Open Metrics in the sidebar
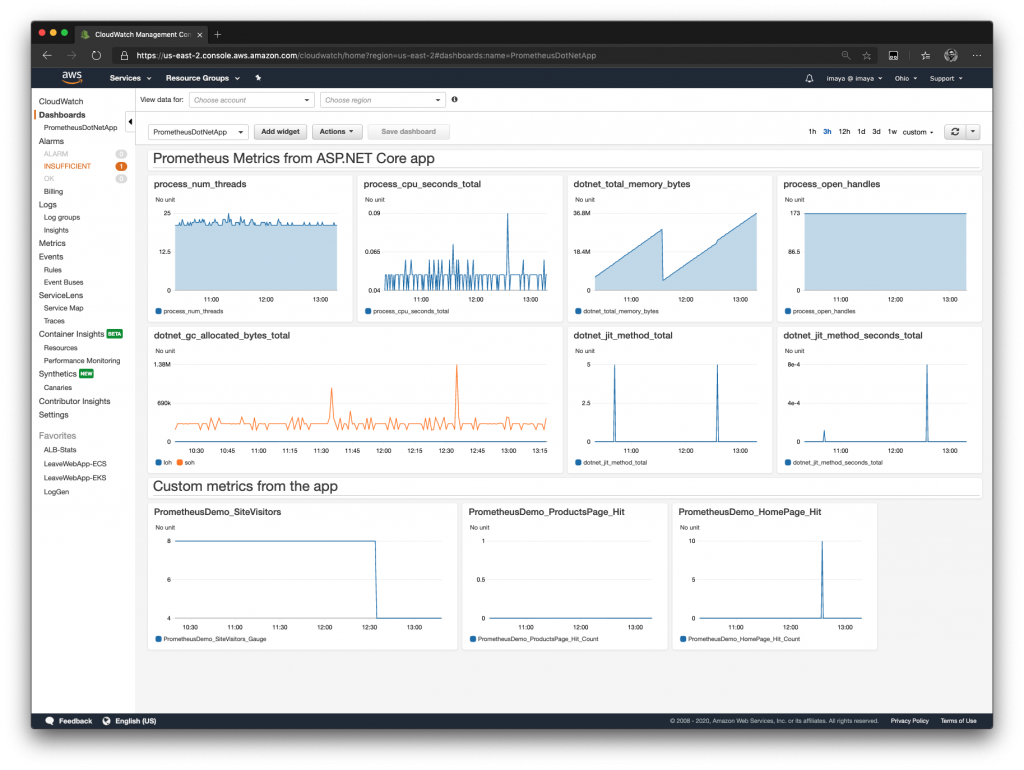The image size is (1024, 770). (x=52, y=244)
